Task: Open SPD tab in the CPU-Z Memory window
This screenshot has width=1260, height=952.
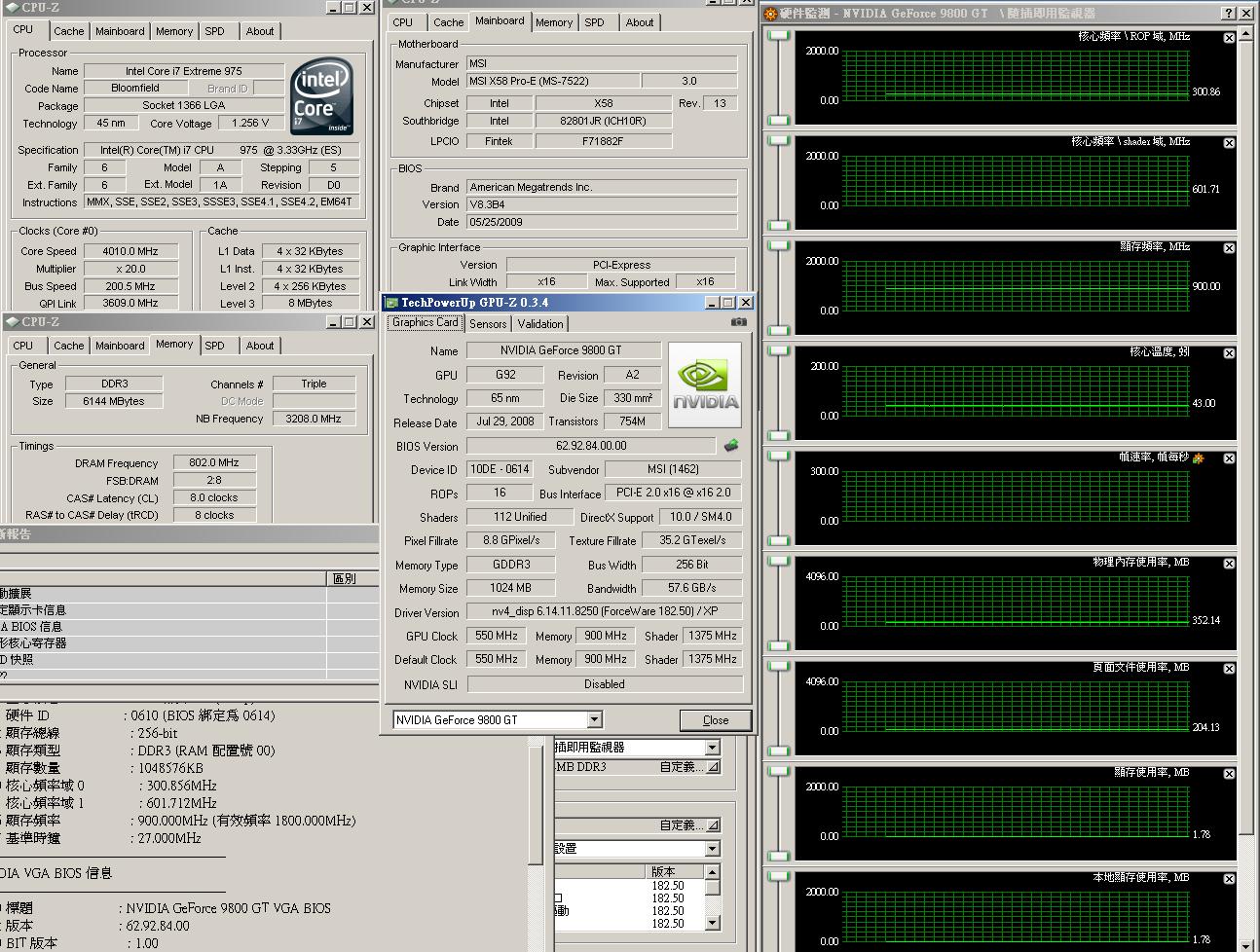Action: (215, 346)
